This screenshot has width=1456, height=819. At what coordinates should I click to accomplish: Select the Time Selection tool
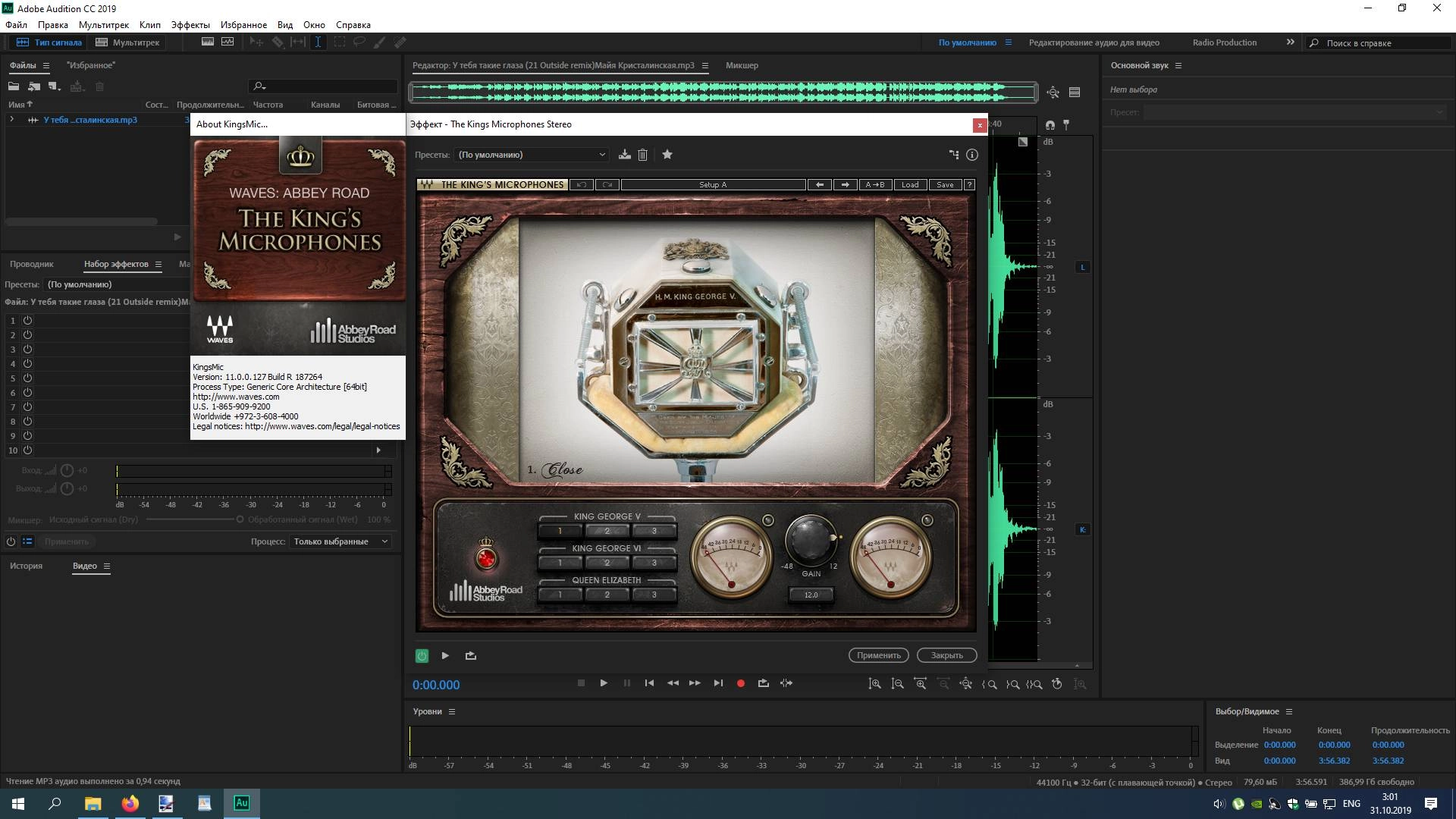point(318,42)
